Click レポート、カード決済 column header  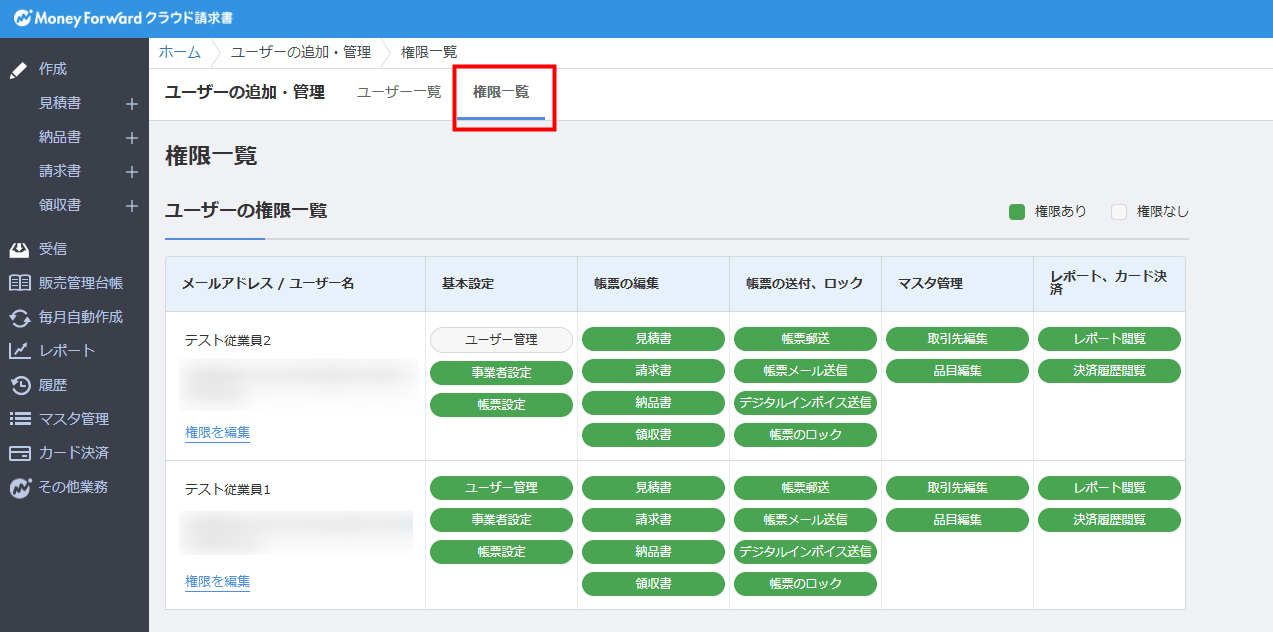pyautogui.click(x=1108, y=283)
